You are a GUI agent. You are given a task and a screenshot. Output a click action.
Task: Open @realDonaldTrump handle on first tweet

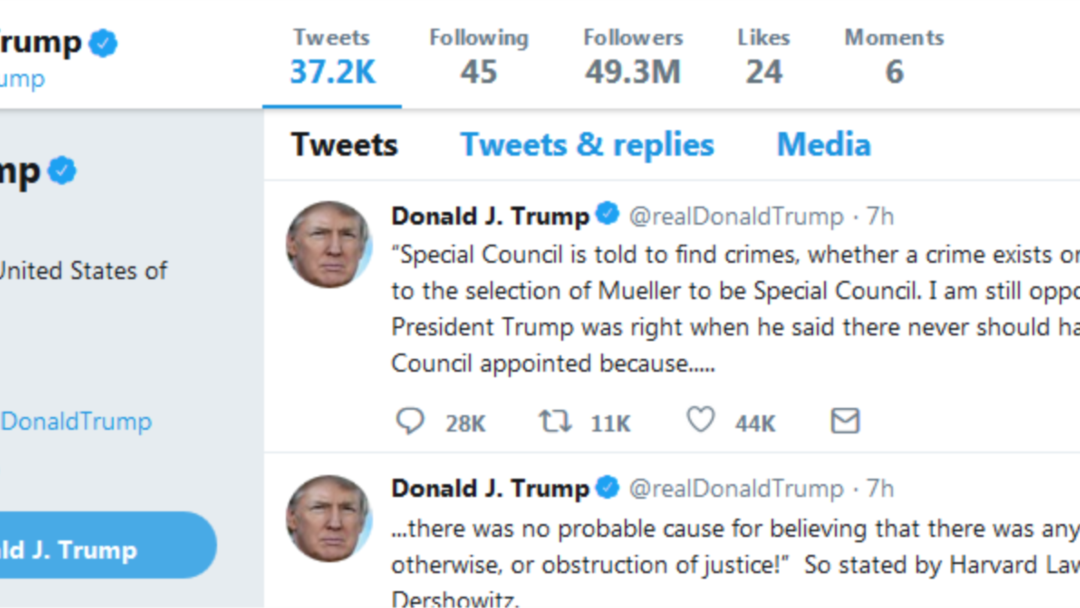[735, 216]
